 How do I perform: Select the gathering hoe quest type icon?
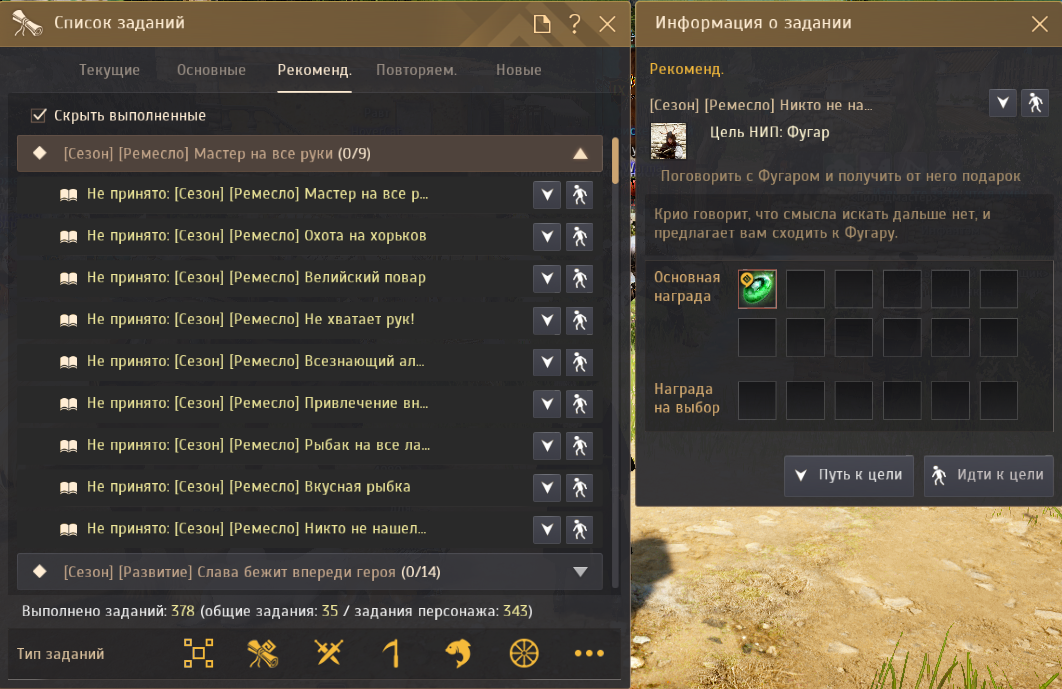tap(392, 653)
